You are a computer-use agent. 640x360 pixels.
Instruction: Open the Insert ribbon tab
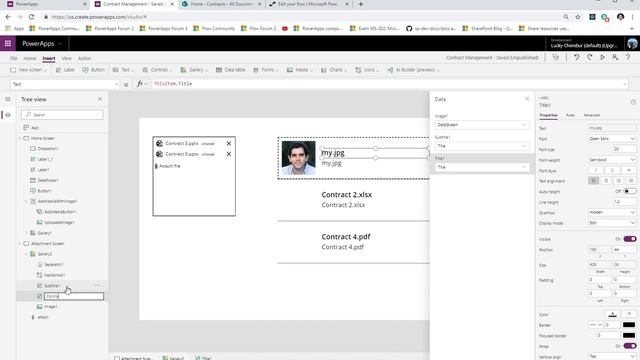49,58
